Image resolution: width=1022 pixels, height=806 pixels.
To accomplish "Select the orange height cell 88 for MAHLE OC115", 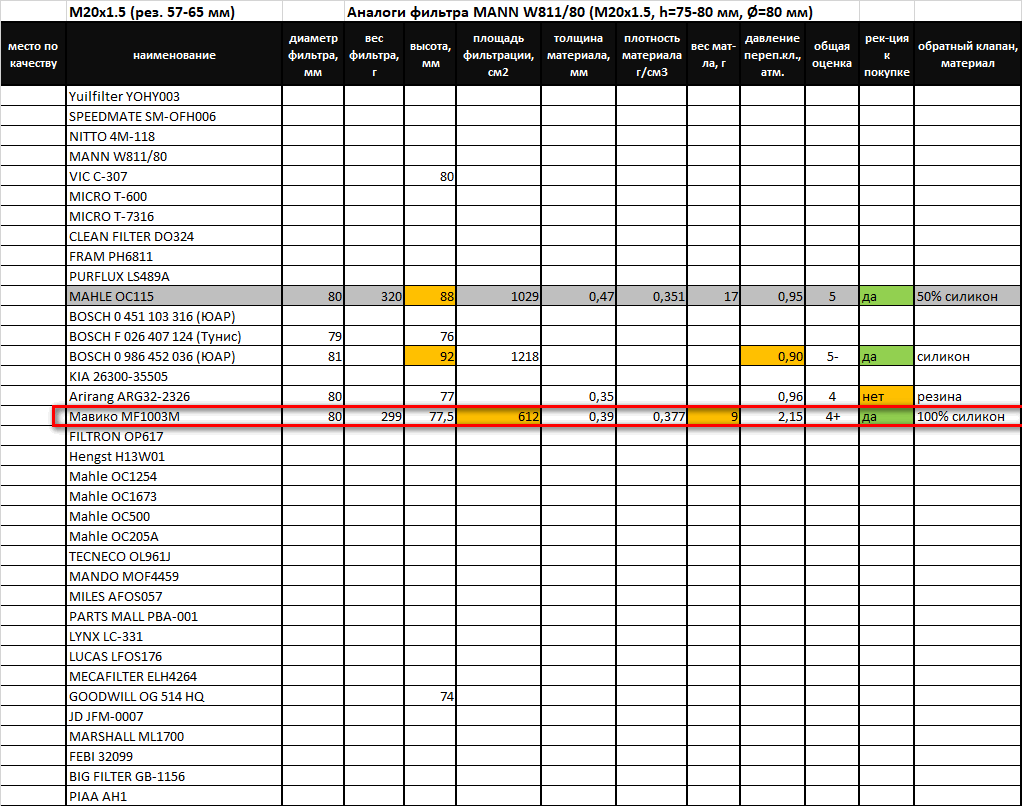I will [430, 296].
